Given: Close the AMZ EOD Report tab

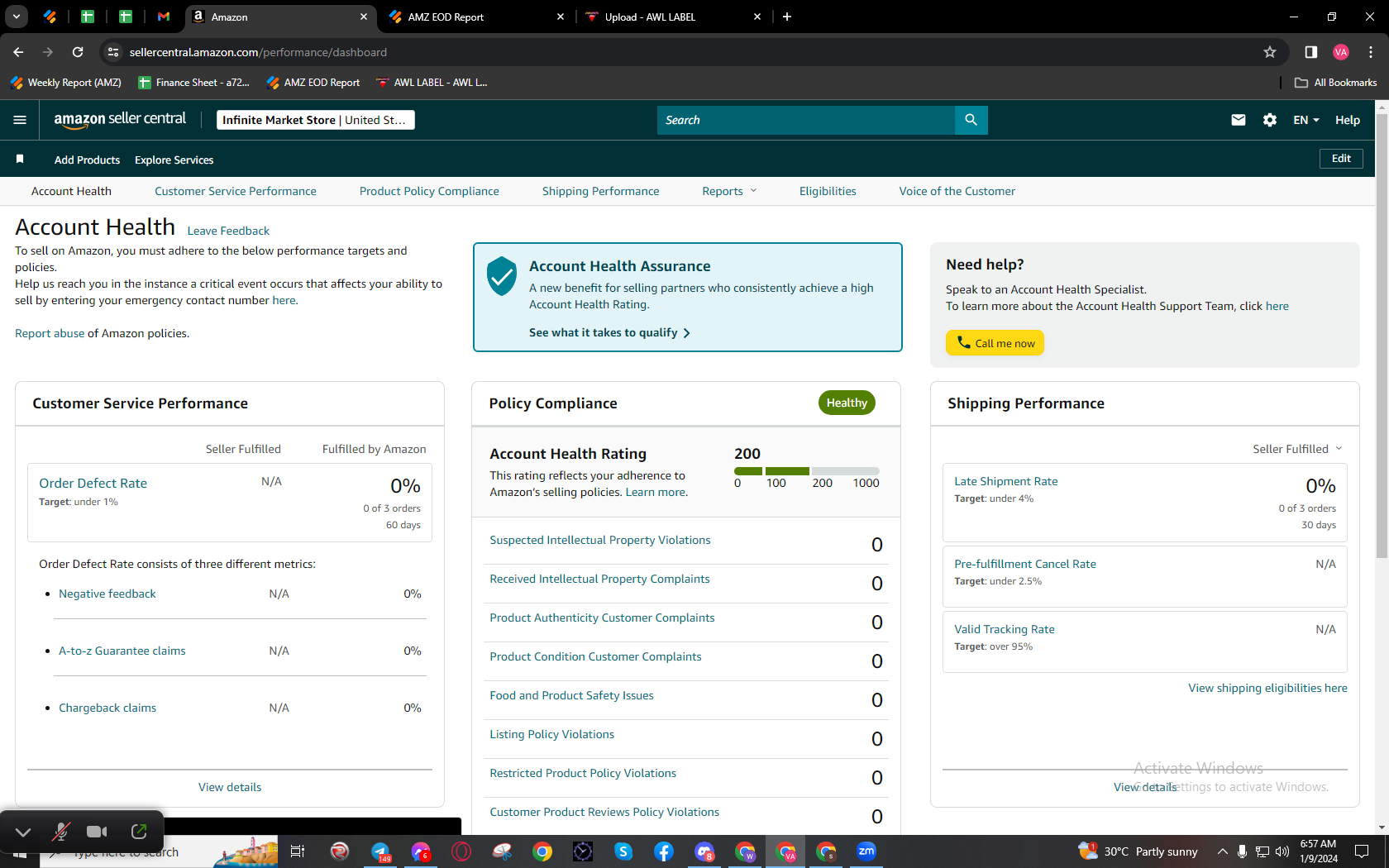Looking at the screenshot, I should coord(561,17).
